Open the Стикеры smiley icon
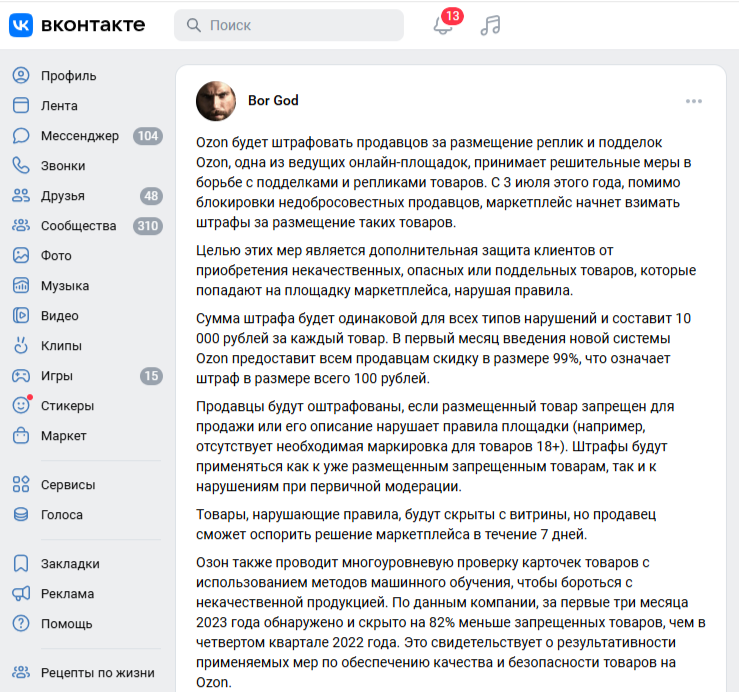739x692 pixels. (21, 406)
